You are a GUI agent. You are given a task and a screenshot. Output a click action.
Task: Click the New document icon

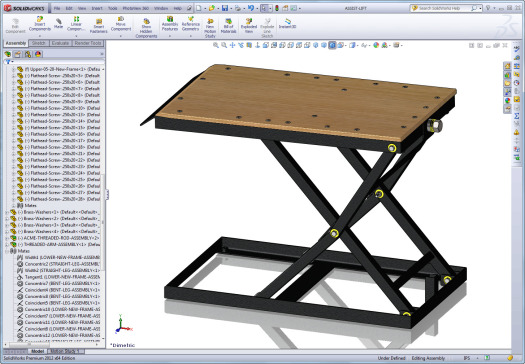199,8
